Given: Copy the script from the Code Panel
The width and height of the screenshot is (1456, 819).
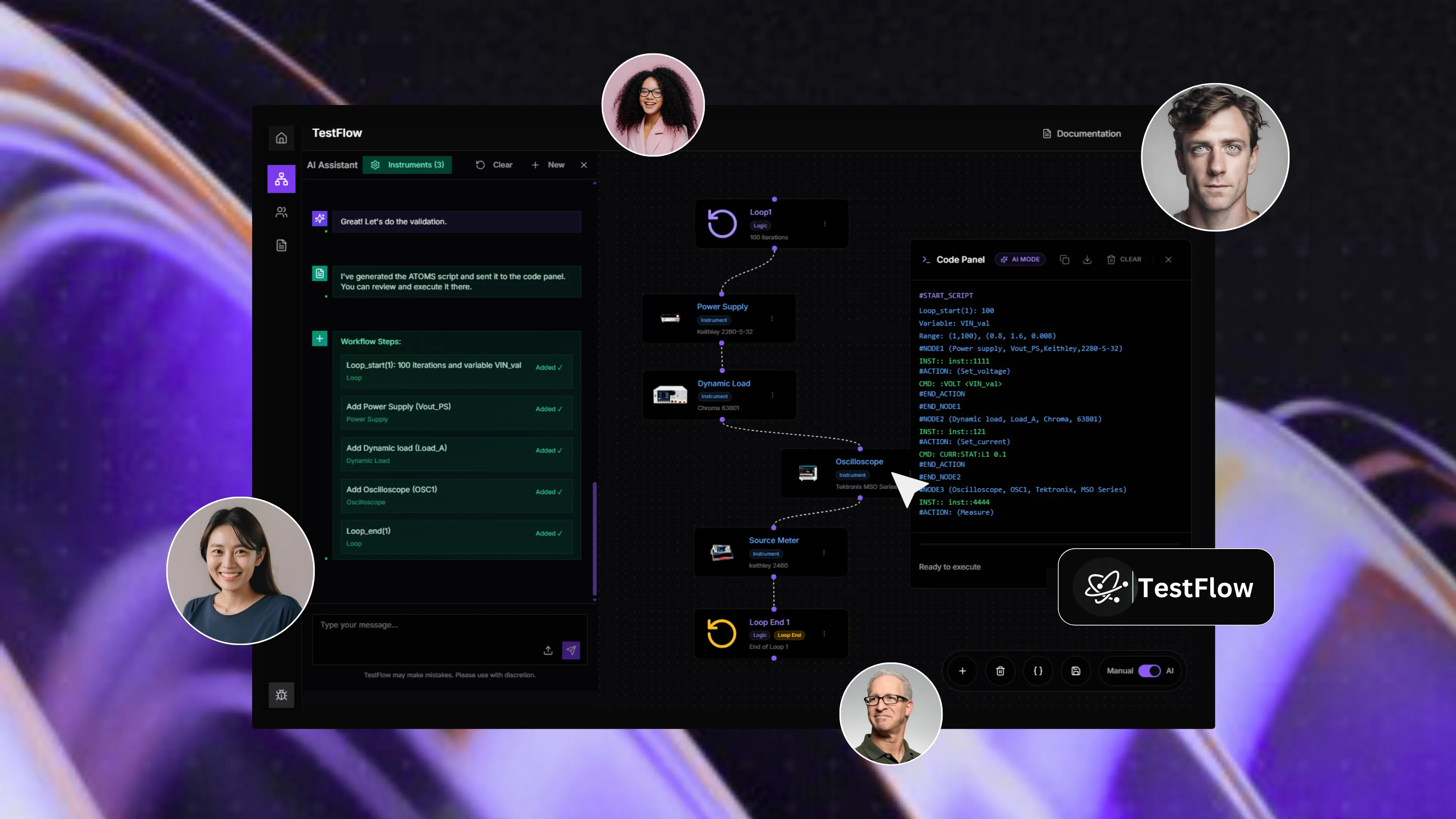Looking at the screenshot, I should click(x=1065, y=259).
